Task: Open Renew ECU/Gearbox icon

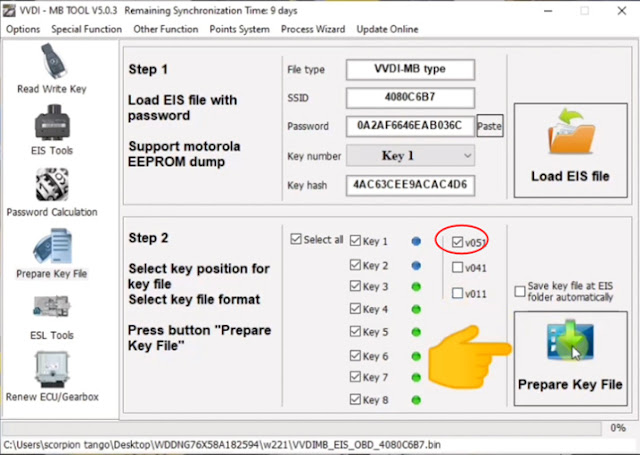Action: click(52, 370)
